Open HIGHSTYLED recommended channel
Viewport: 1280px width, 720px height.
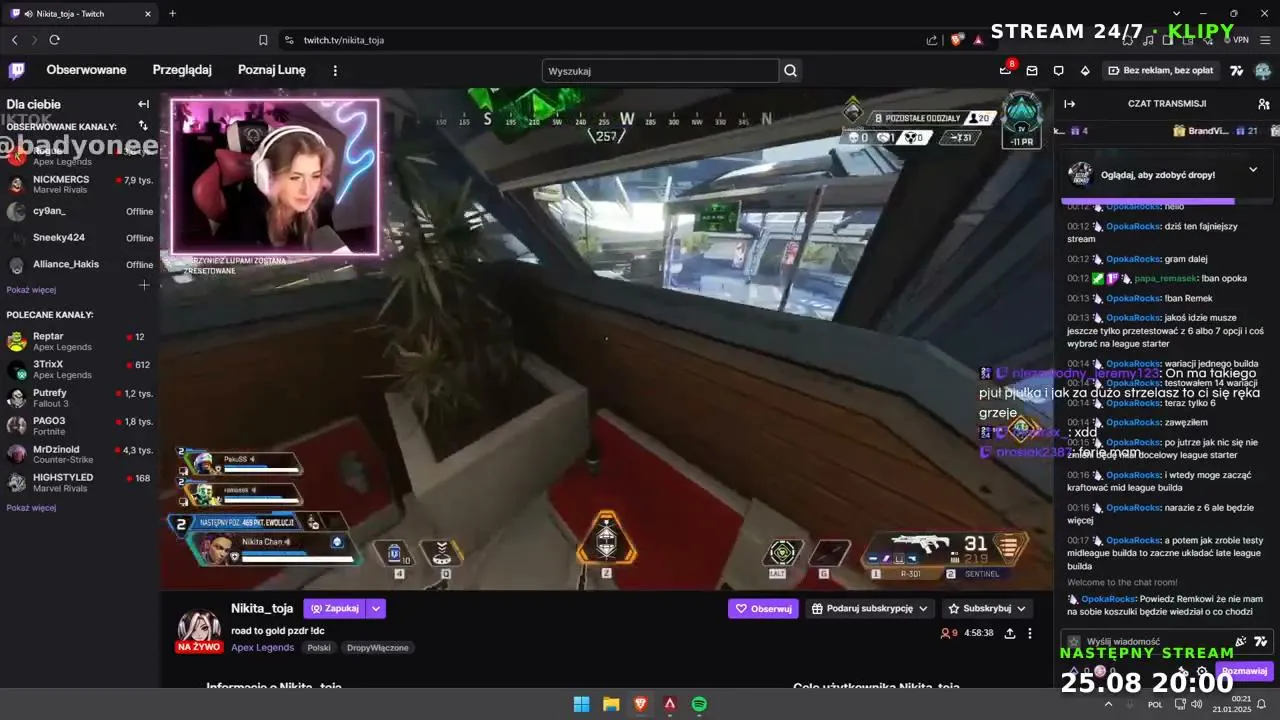coord(80,482)
